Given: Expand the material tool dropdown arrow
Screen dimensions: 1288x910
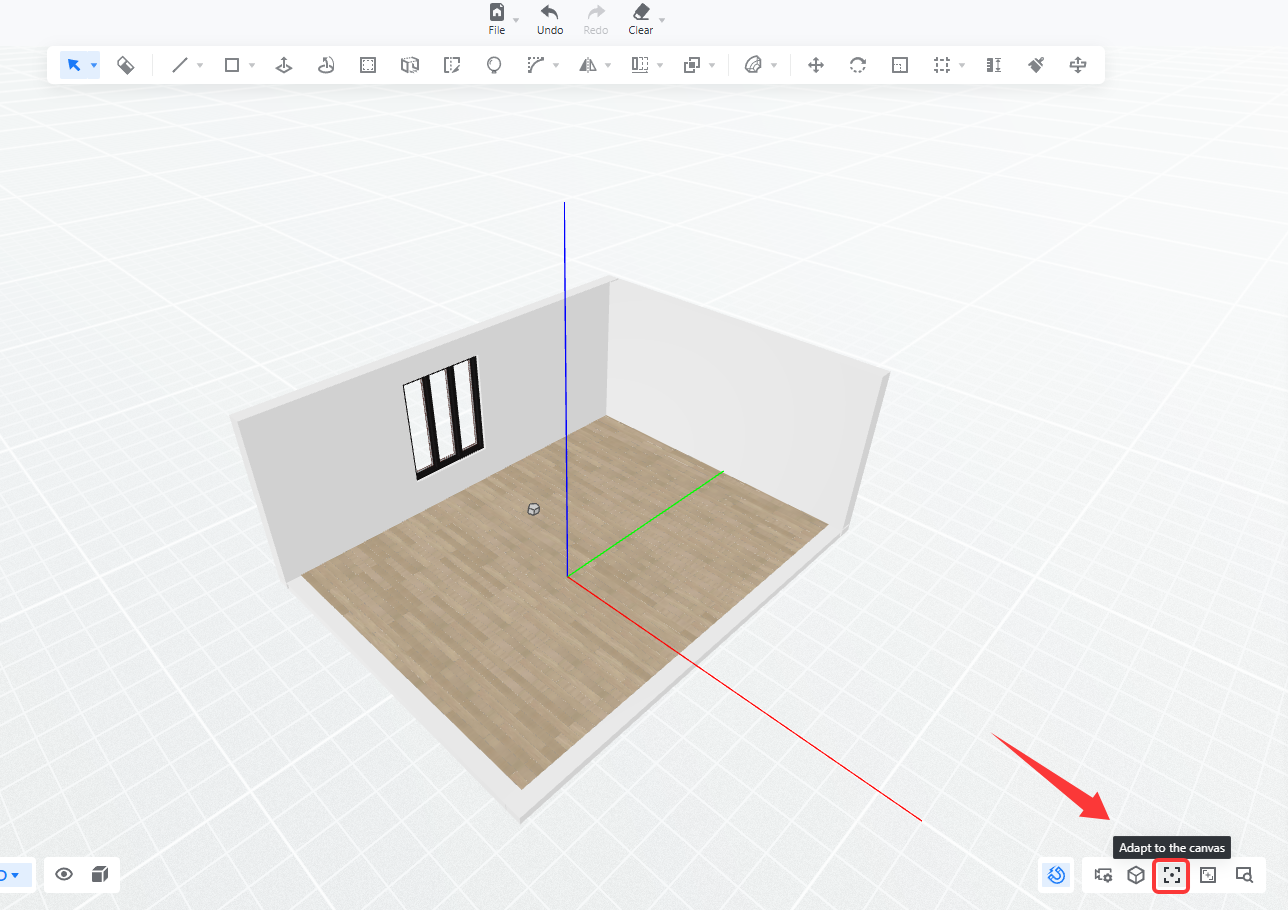Looking at the screenshot, I should click(x=774, y=66).
